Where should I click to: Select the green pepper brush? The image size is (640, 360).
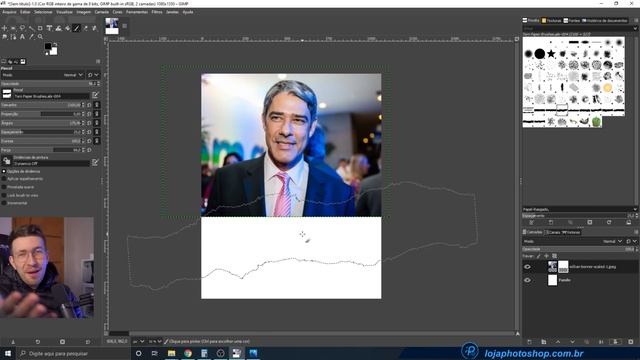(x=596, y=121)
